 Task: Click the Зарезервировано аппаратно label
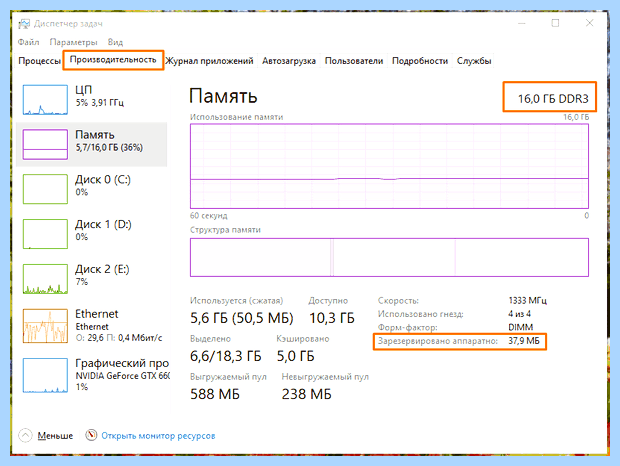(x=438, y=341)
